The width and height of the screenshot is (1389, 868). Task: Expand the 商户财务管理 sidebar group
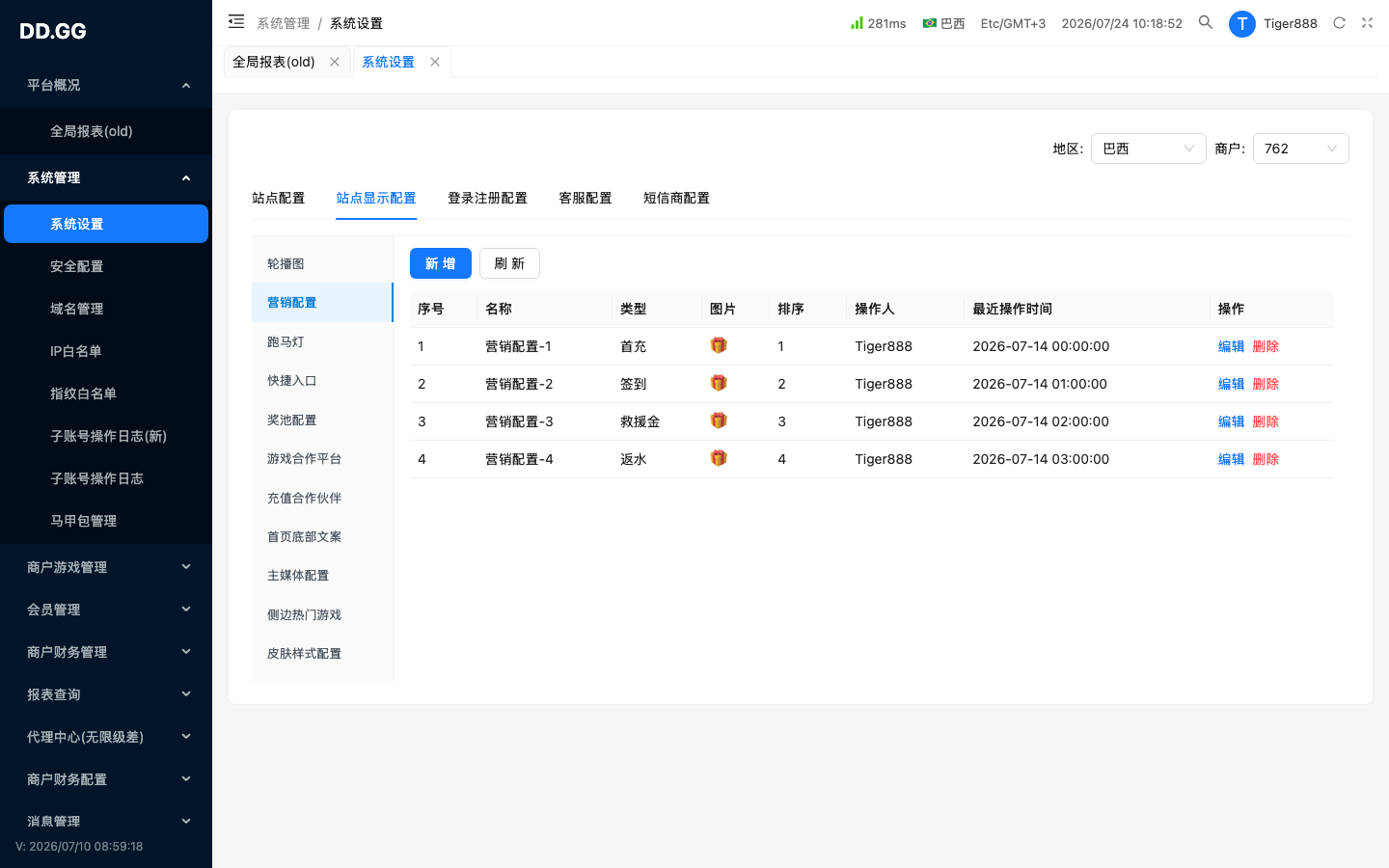[x=106, y=652]
